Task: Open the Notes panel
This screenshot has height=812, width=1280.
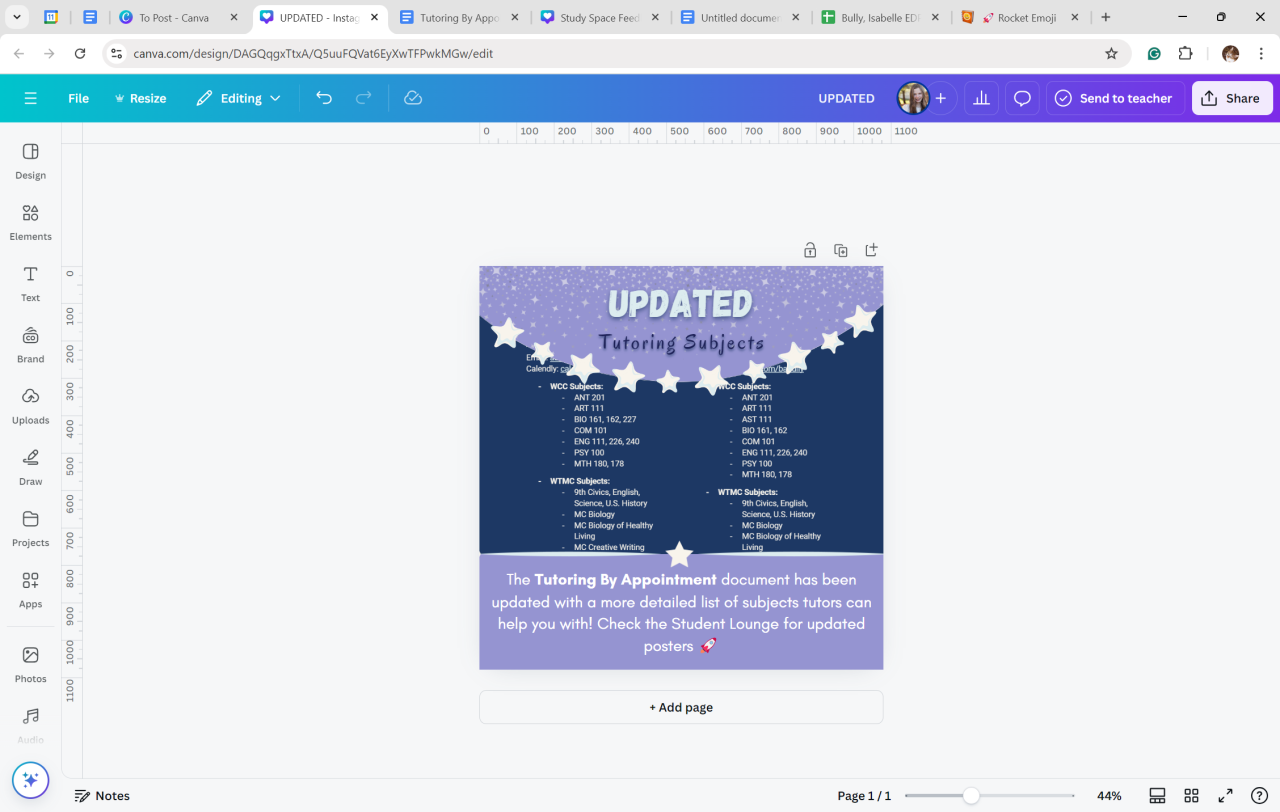Action: 102,796
